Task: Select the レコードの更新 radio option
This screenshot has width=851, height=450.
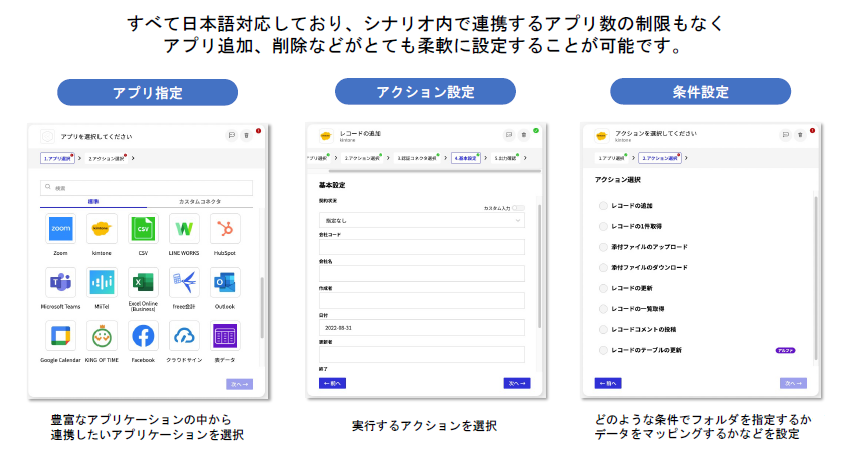Action: coord(603,288)
